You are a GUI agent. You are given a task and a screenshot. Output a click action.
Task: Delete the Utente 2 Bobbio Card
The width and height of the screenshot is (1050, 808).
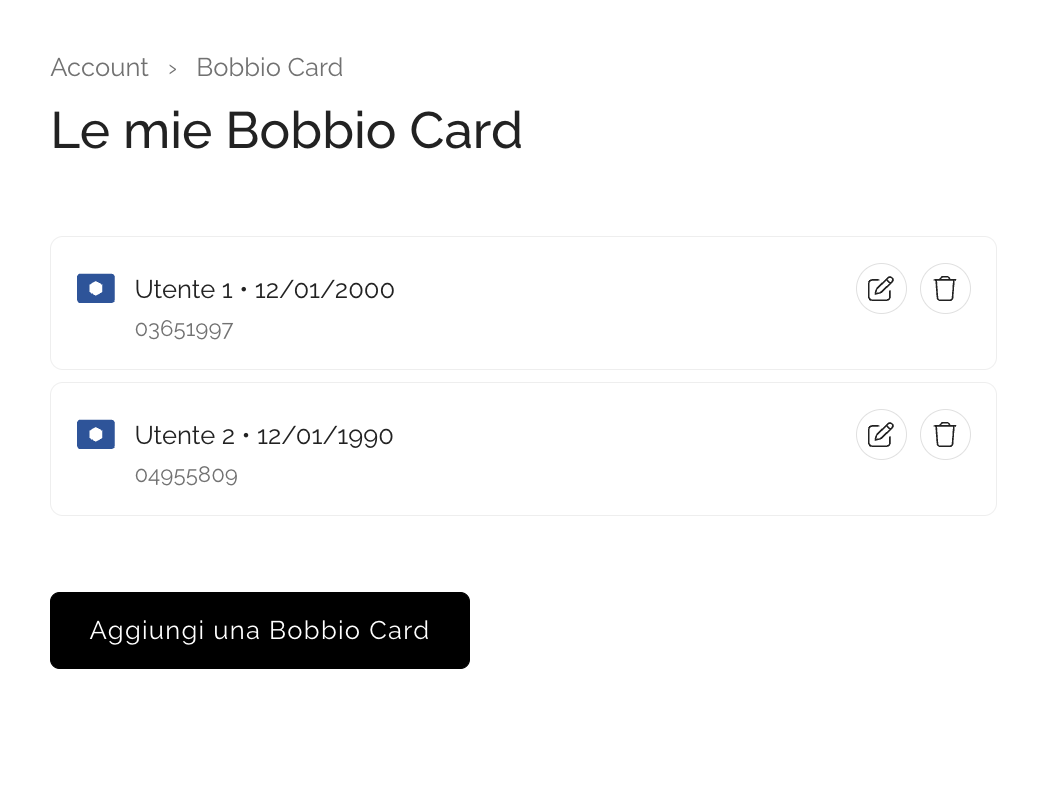pos(945,435)
